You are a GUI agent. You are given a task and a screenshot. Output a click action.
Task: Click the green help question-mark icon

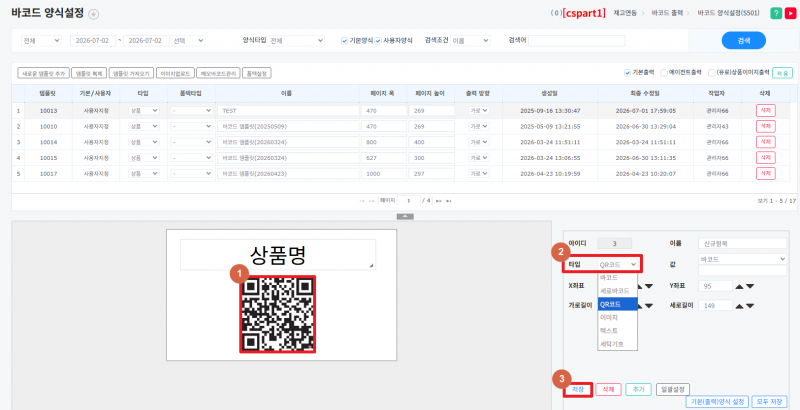[776, 13]
